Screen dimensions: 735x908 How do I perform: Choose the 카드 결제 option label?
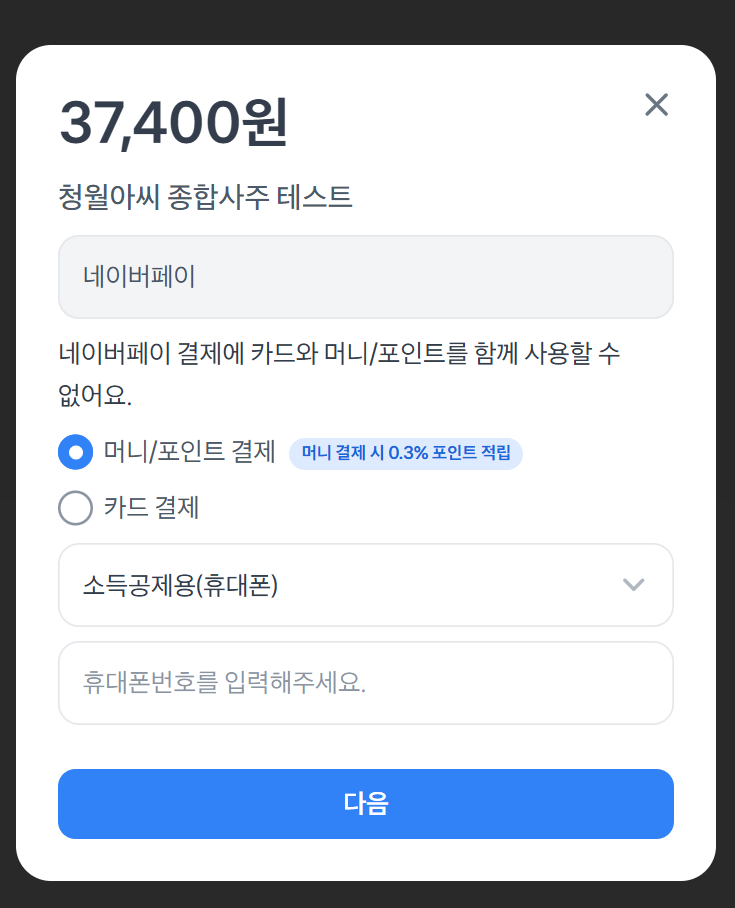point(152,508)
